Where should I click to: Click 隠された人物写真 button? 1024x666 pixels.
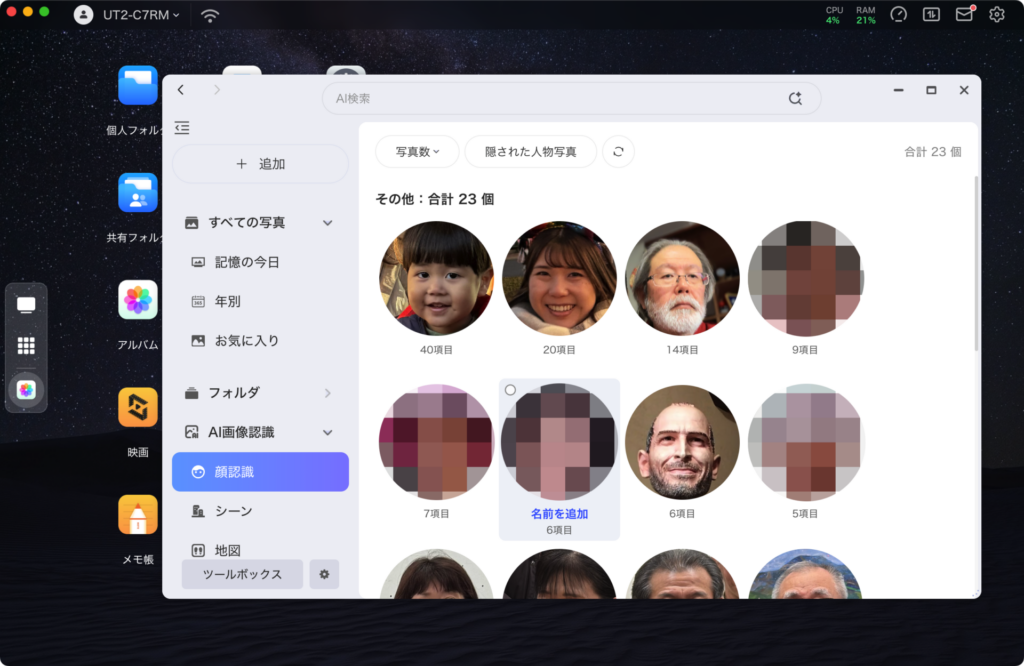[530, 151]
